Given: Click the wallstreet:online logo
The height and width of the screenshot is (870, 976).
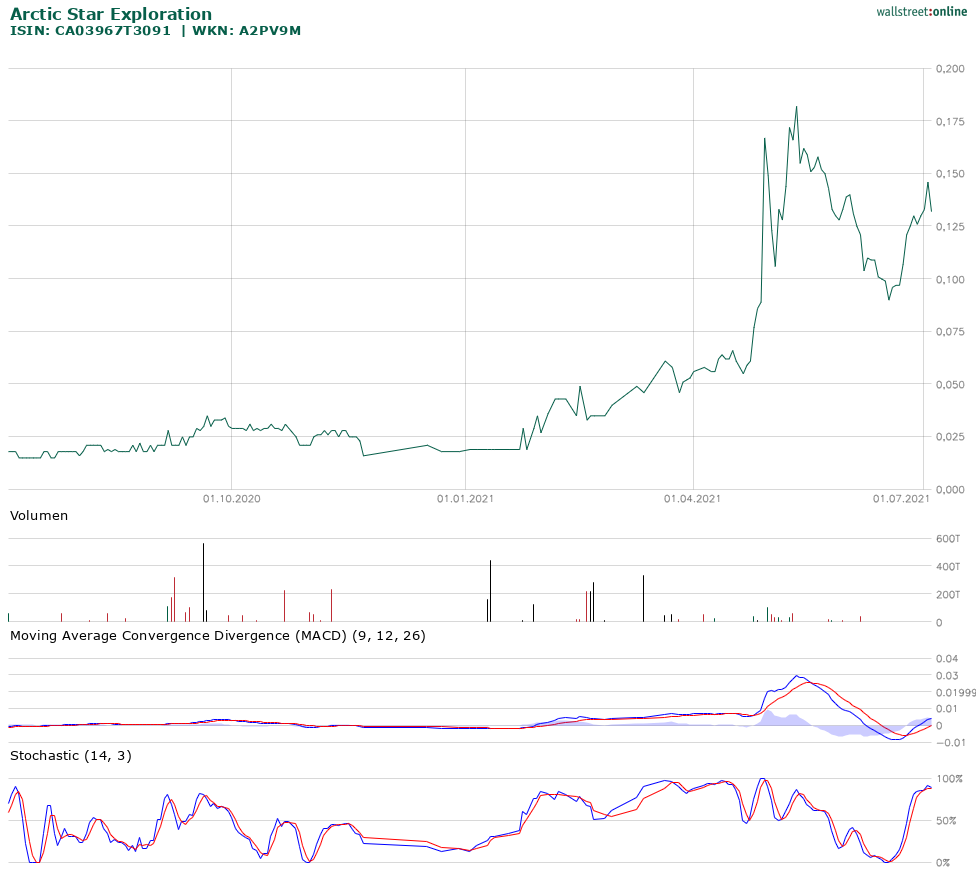Looking at the screenshot, I should (x=921, y=12).
